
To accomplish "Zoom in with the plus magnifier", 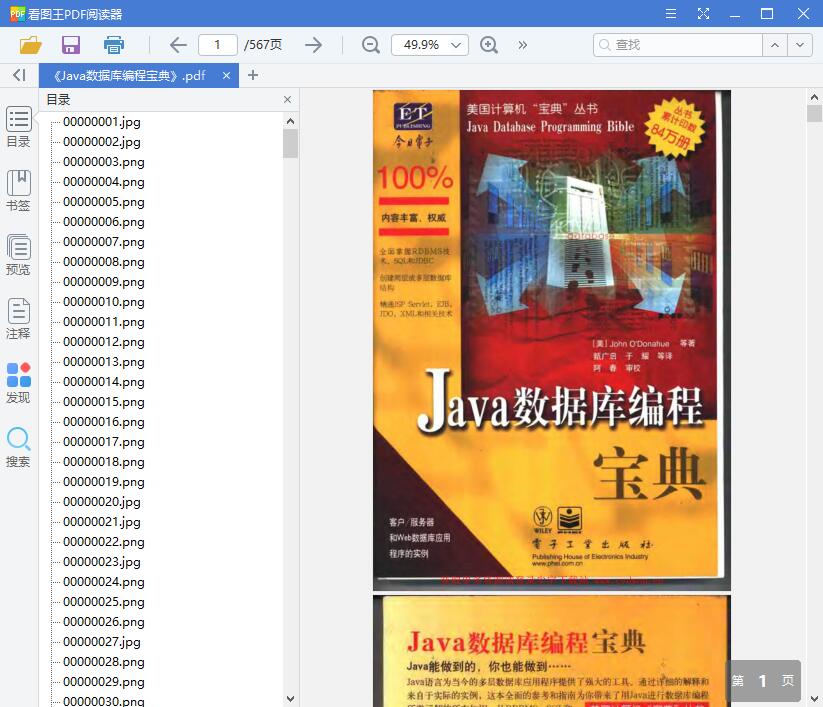I will tap(489, 45).
